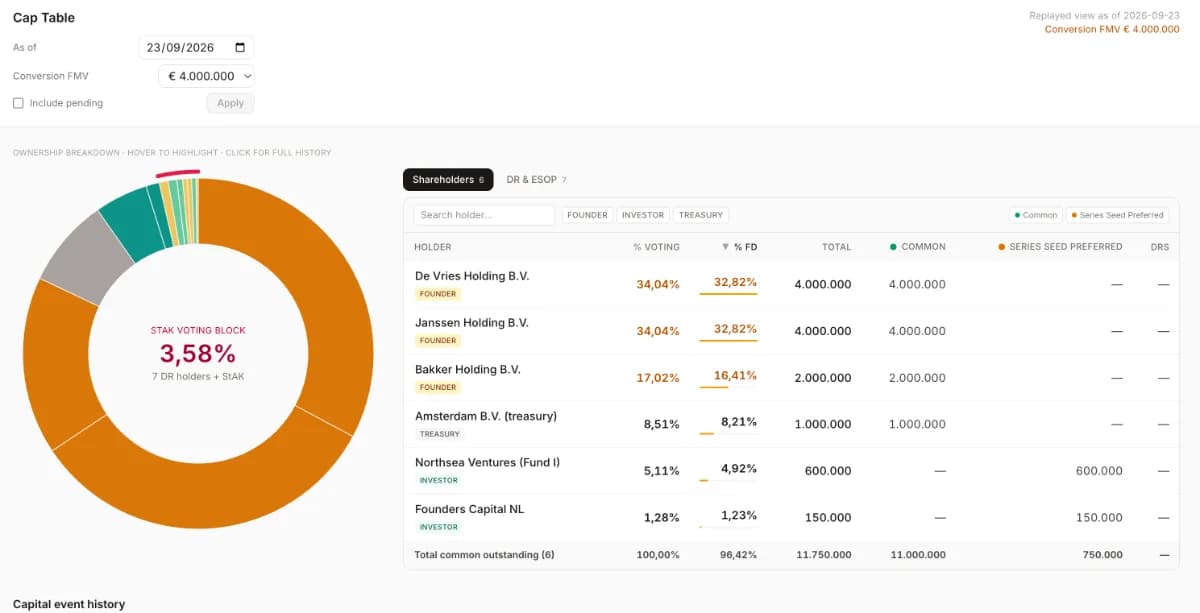
Task: Sort by the SERIES SEED PREFERRED column header
Action: (x=1060, y=247)
